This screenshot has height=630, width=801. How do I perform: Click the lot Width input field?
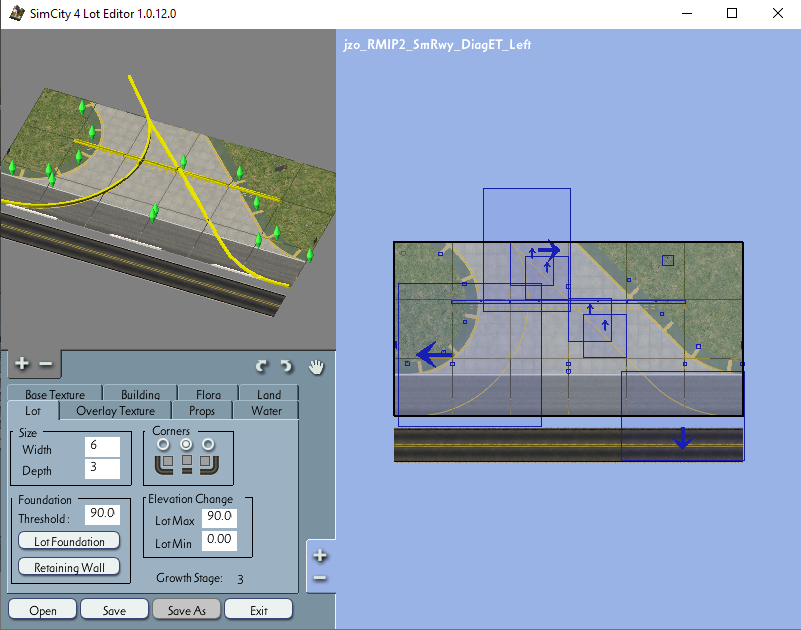click(102, 446)
